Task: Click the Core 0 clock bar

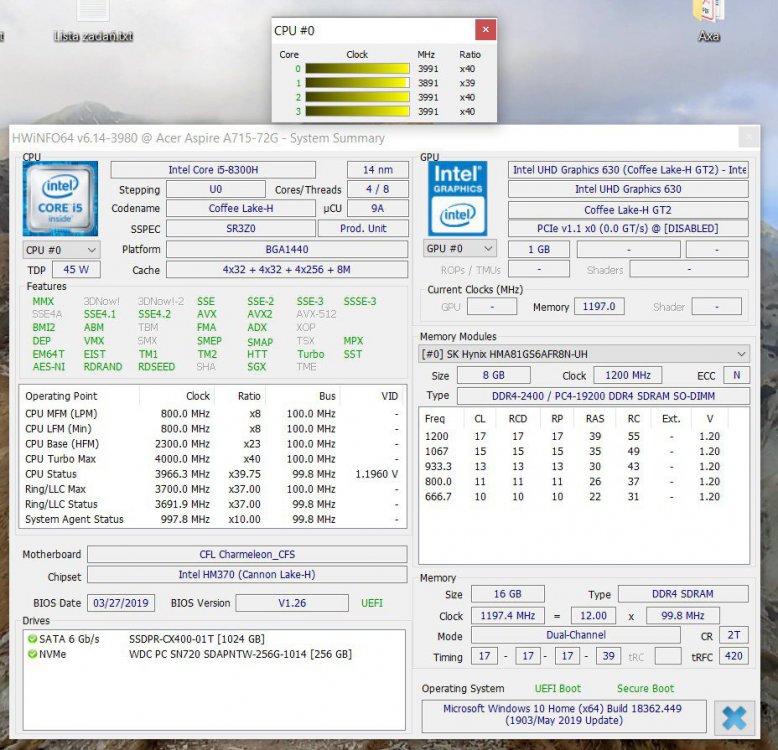Action: [x=357, y=69]
